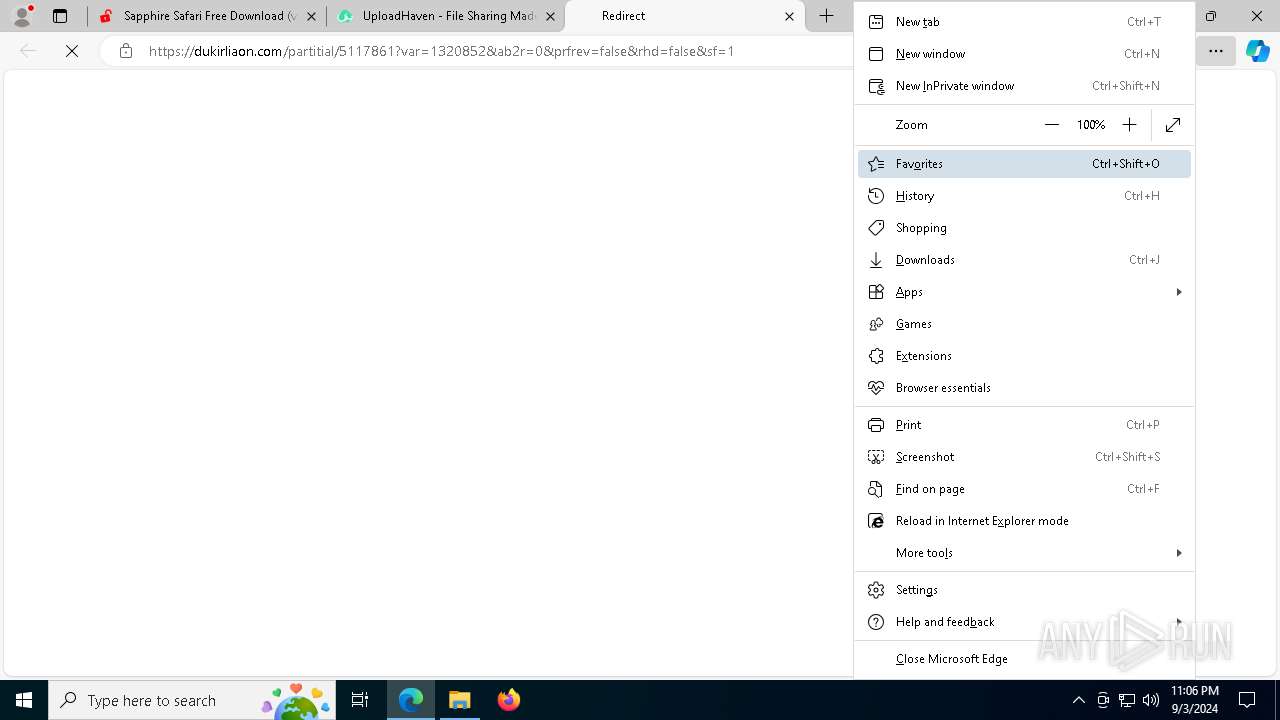Choose Screenshot menu entry
Image resolution: width=1280 pixels, height=720 pixels.
click(1024, 457)
